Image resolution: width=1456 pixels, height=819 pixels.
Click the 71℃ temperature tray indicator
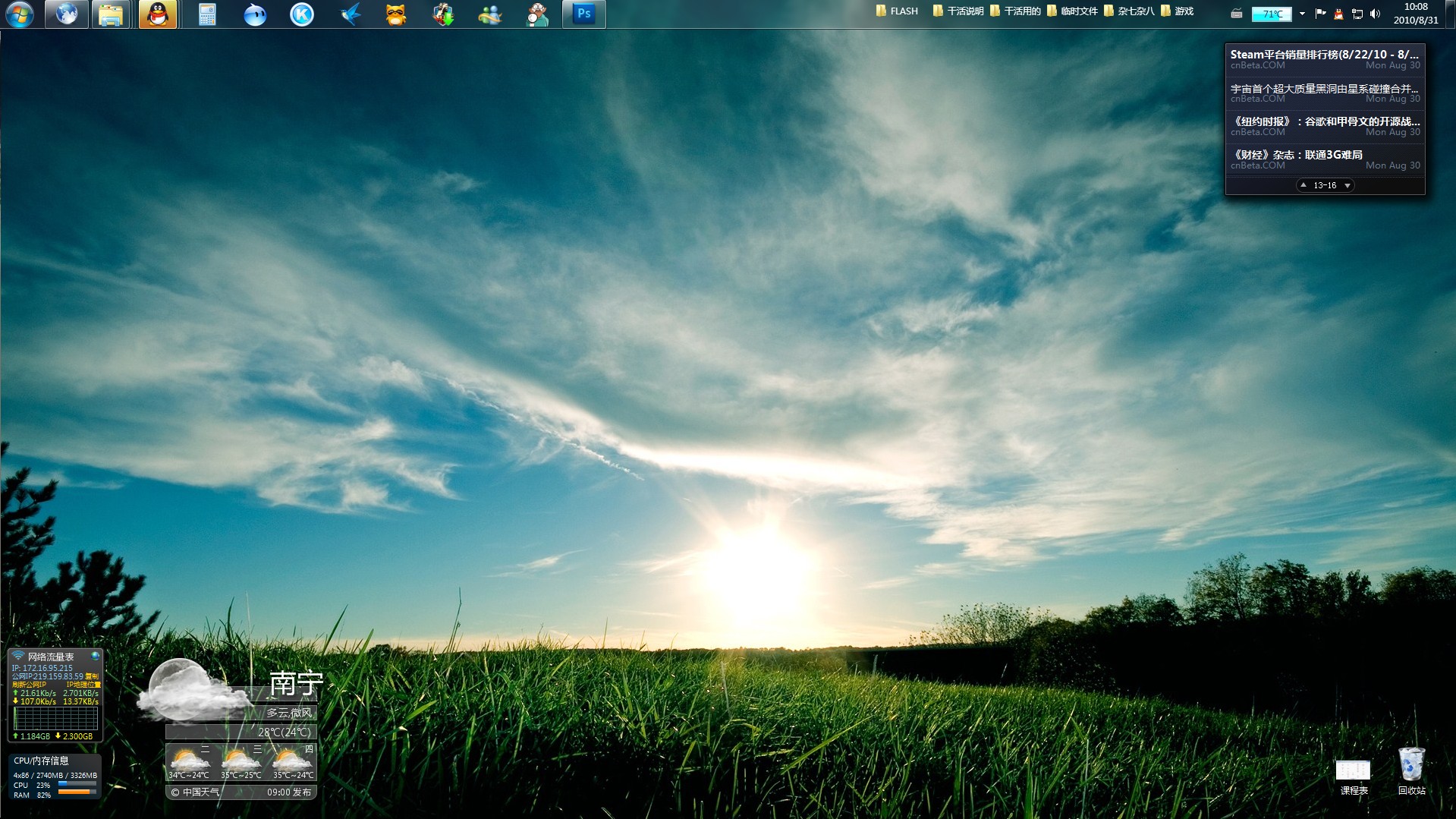(1272, 14)
